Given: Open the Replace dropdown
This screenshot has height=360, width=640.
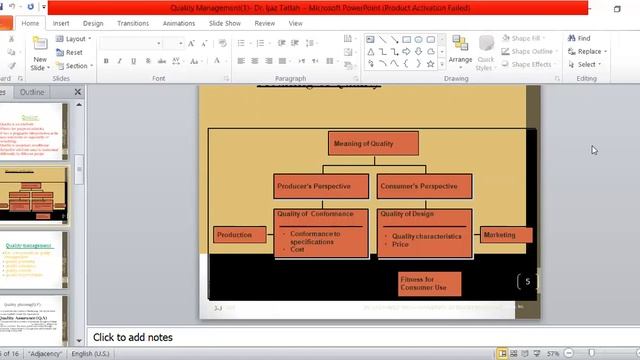Looking at the screenshot, I should coord(588,51).
